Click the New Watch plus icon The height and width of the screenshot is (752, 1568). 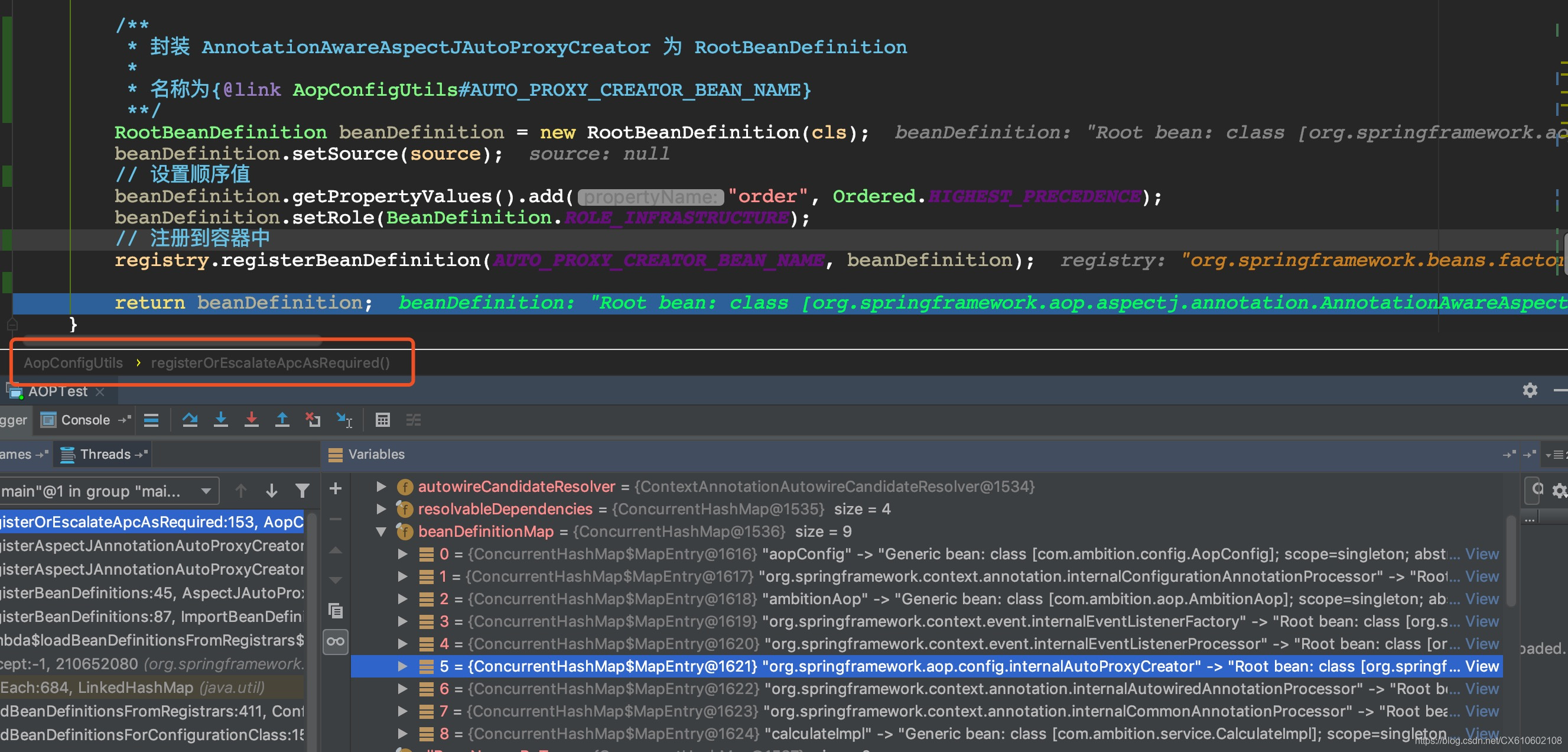click(336, 488)
